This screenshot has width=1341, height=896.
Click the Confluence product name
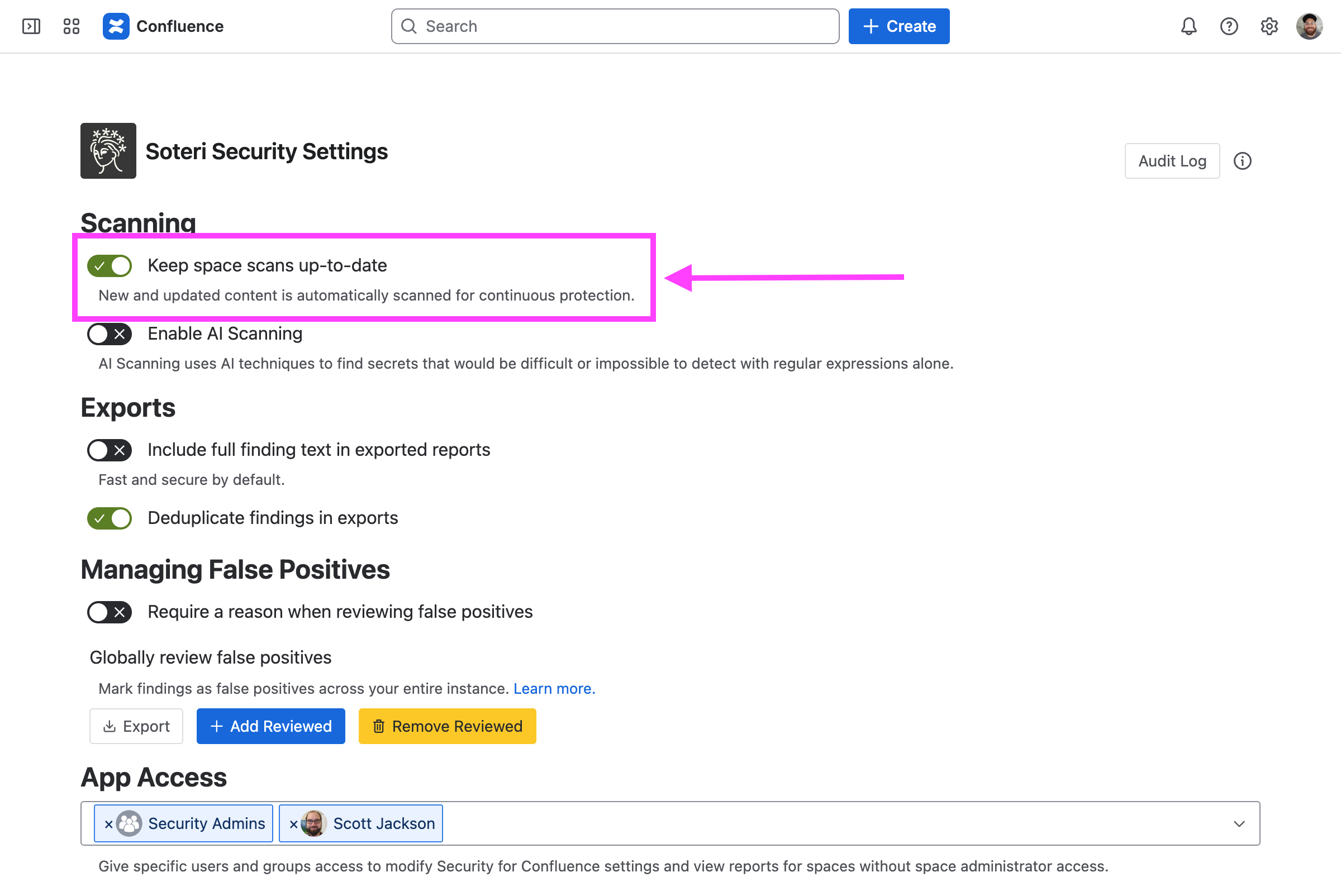click(179, 26)
